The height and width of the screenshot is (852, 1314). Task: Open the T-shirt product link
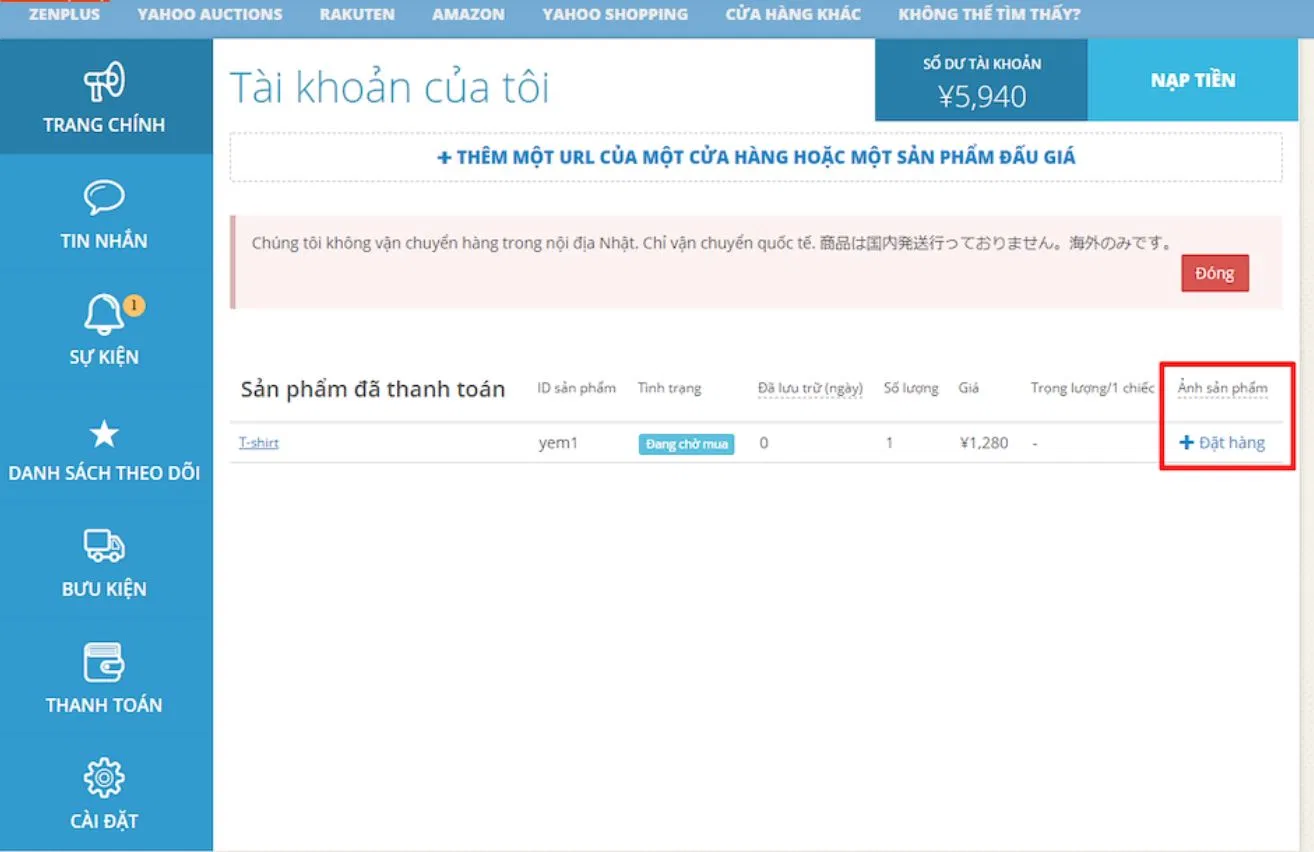[x=258, y=443]
